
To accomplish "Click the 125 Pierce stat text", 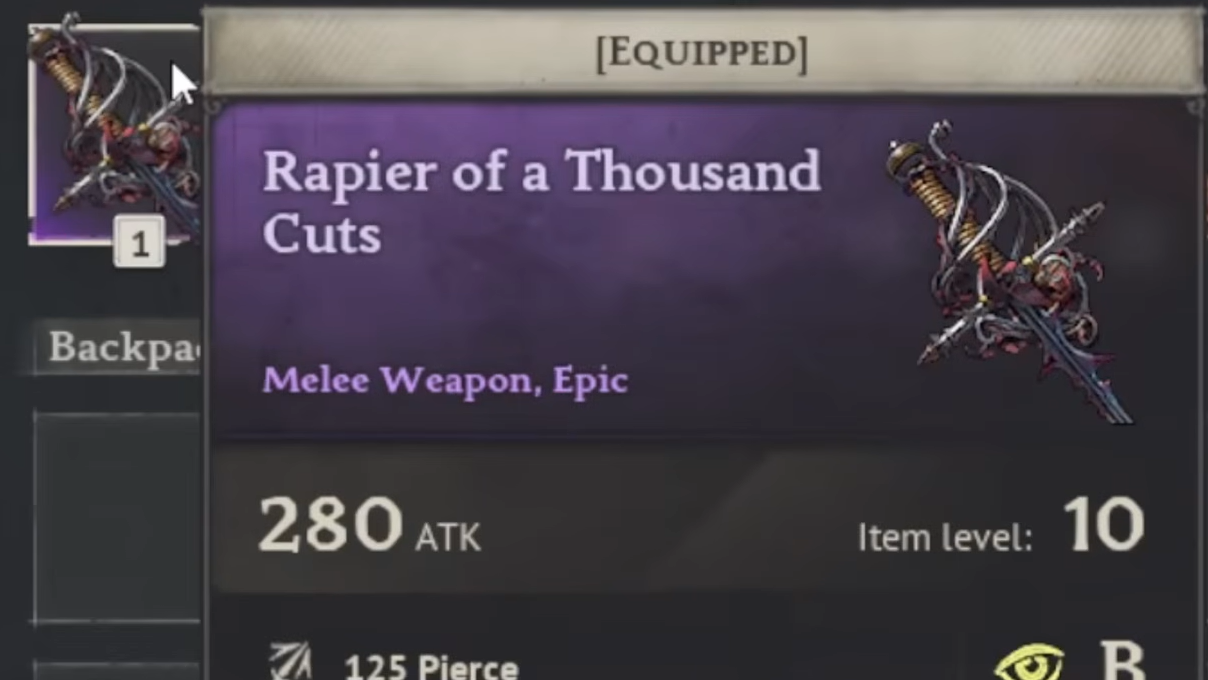I will 431,666.
